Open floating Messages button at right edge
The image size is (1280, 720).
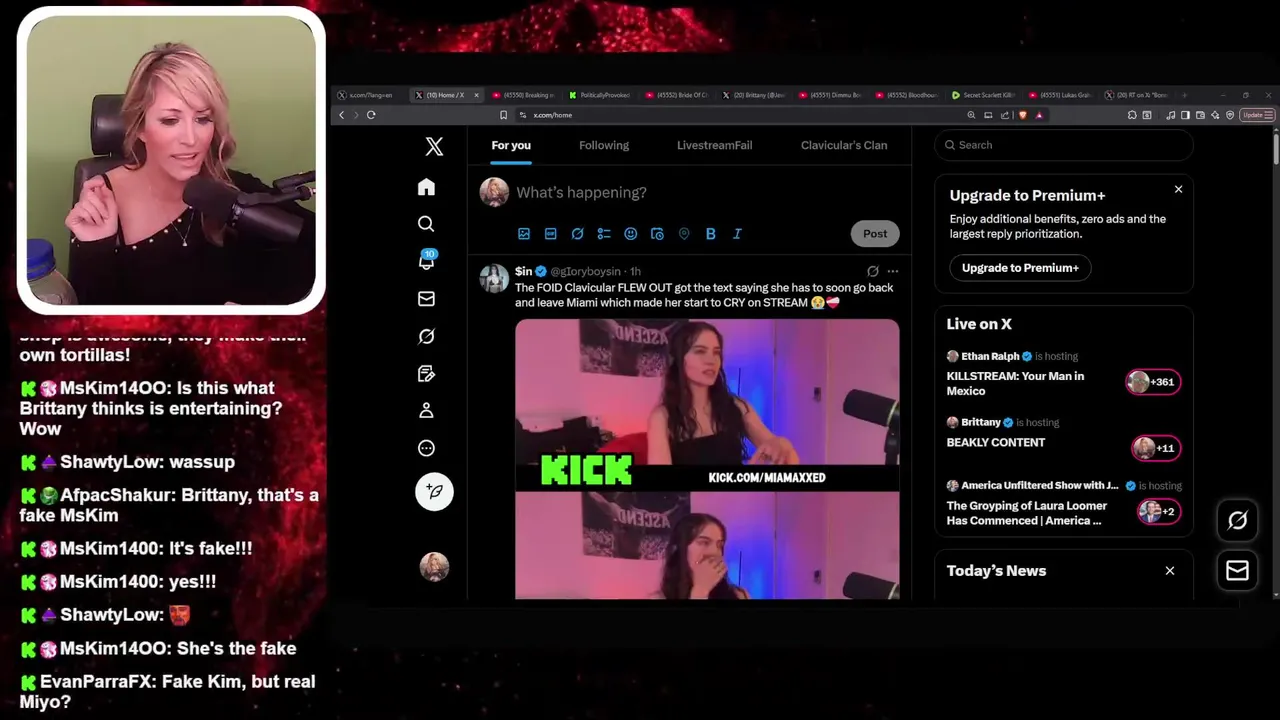point(1237,570)
